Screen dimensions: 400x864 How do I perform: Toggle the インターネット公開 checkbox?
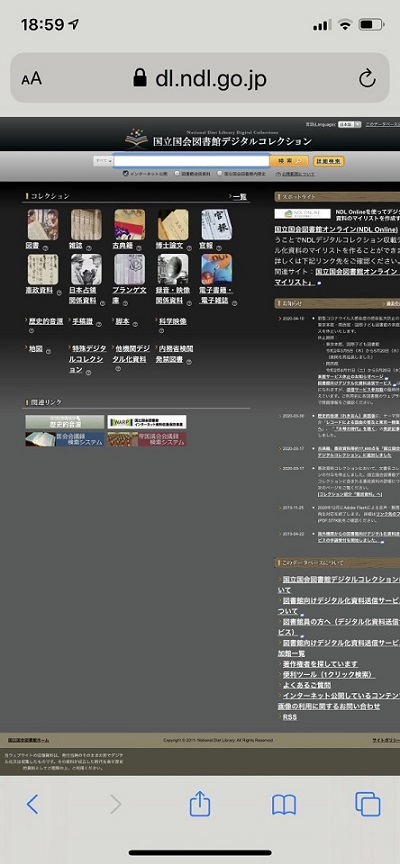tap(126, 173)
